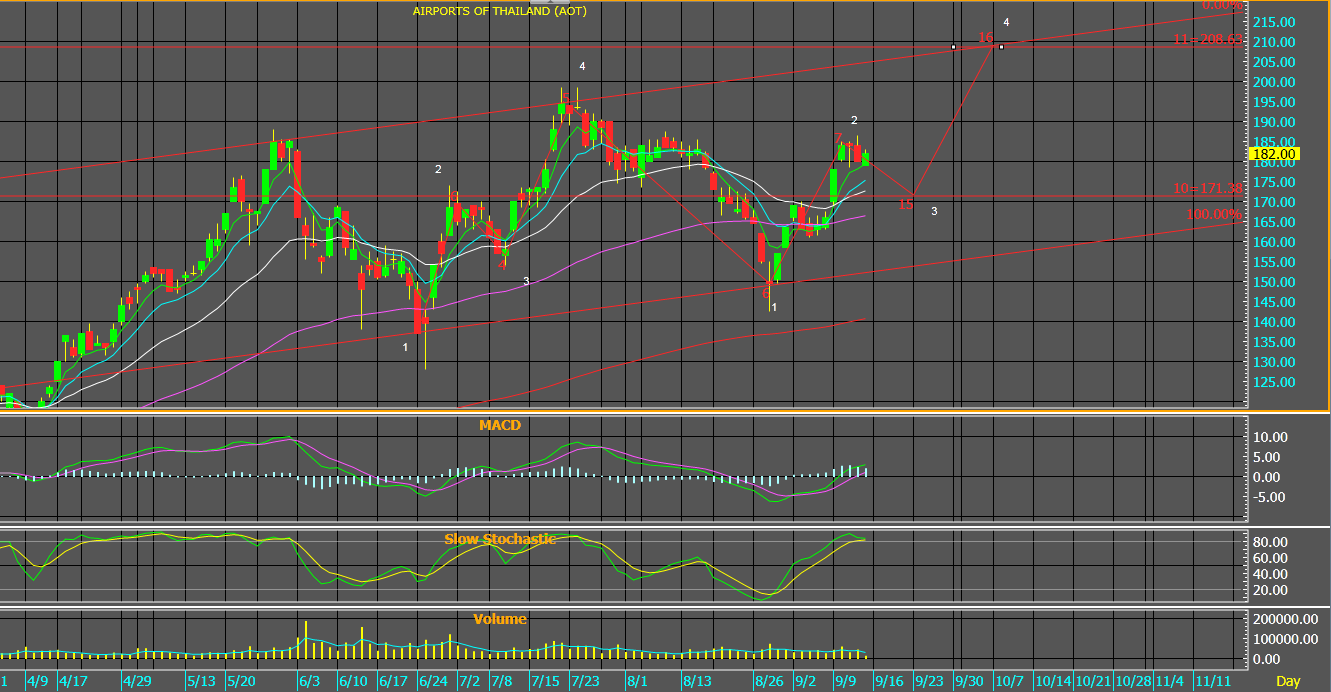The width and height of the screenshot is (1331, 692).
Task: Select the Volume panel label
Action: point(500,619)
